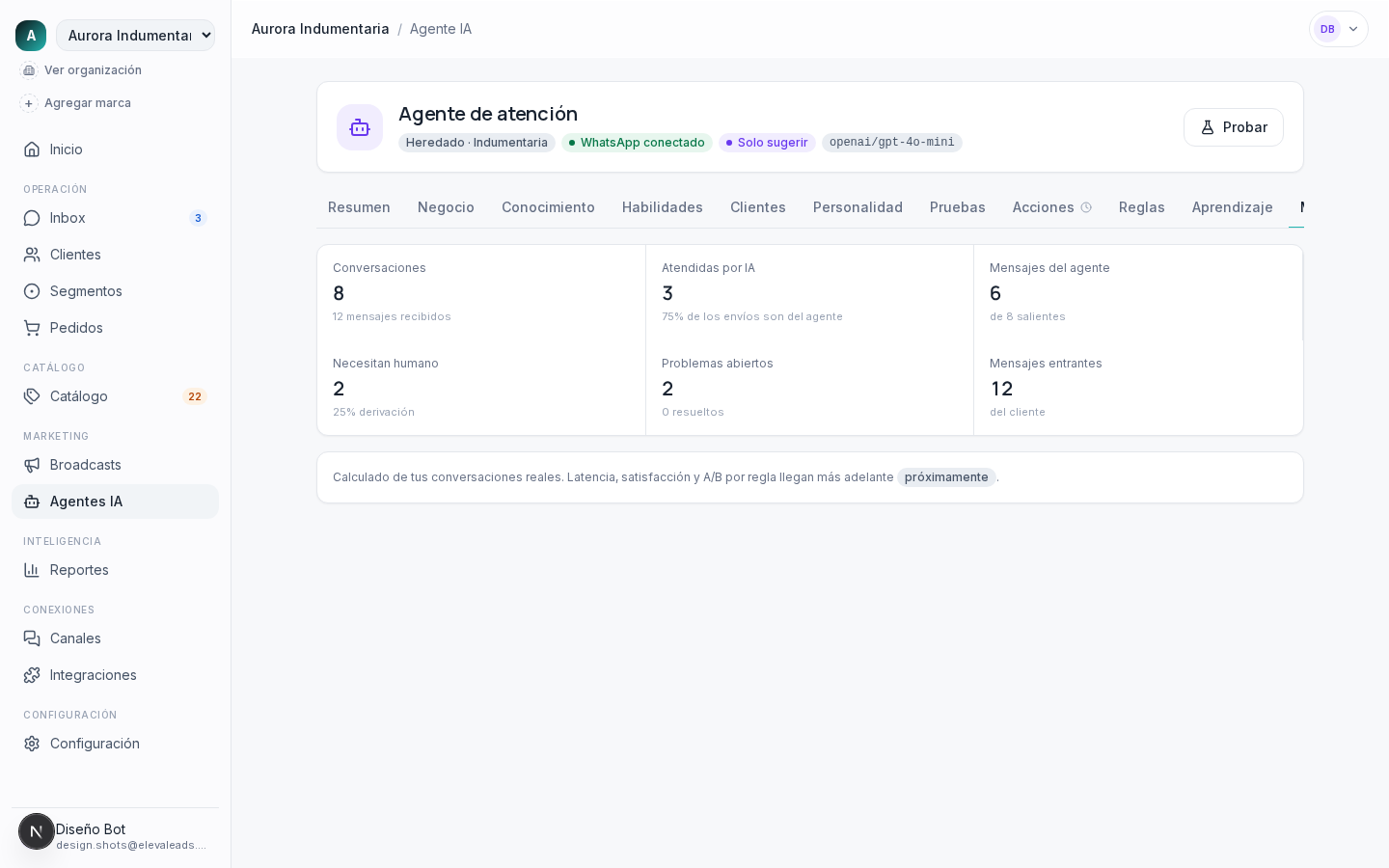Open the Aurora Indumentaria brand selector dropdown
Image resolution: width=1389 pixels, height=868 pixels.
(135, 36)
